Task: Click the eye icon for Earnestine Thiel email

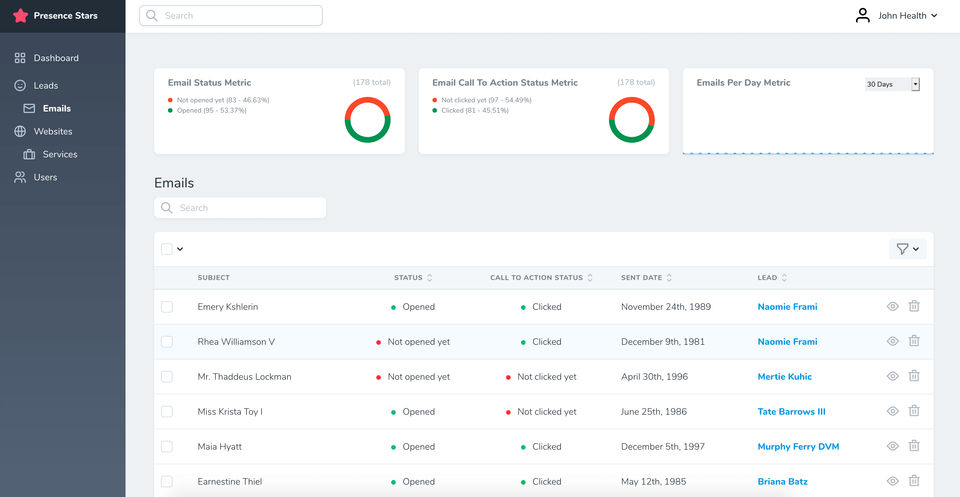Action: 893,481
